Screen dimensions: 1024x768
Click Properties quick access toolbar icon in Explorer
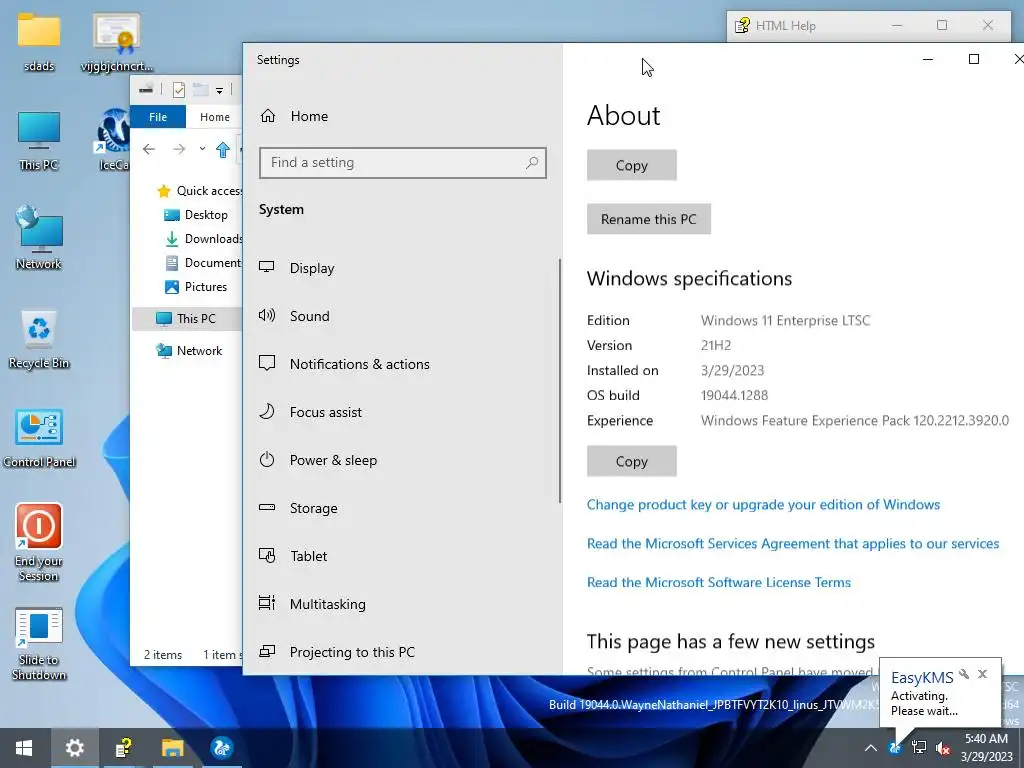(x=178, y=90)
